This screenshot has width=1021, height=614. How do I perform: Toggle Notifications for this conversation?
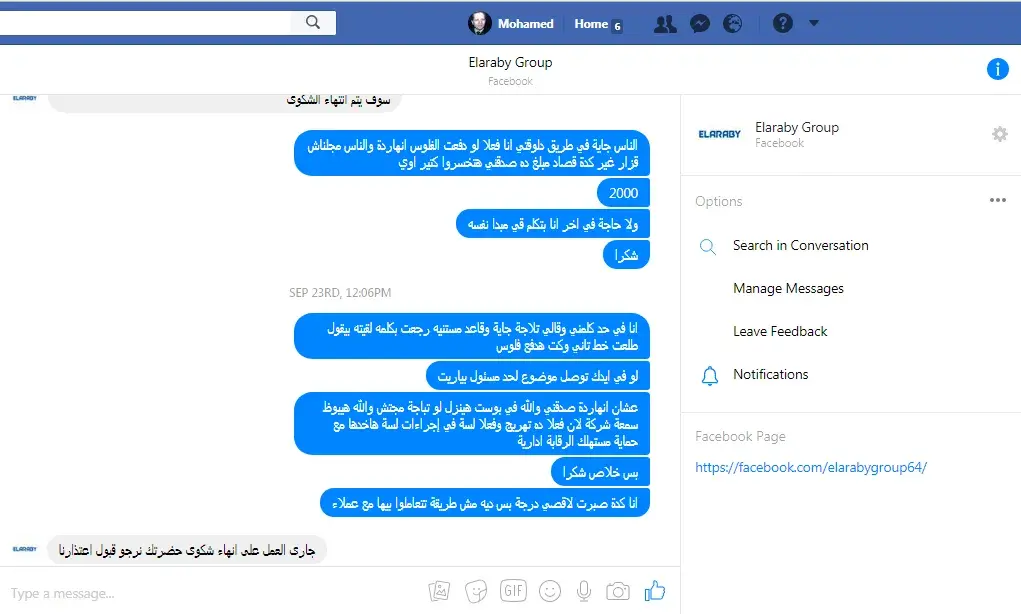click(x=770, y=374)
